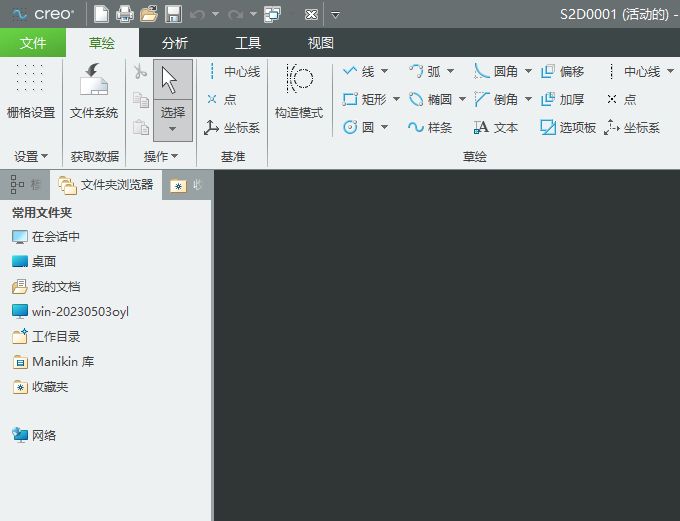680x521 pixels.
Task: Click the Paste clipboard icon
Action: [141, 127]
